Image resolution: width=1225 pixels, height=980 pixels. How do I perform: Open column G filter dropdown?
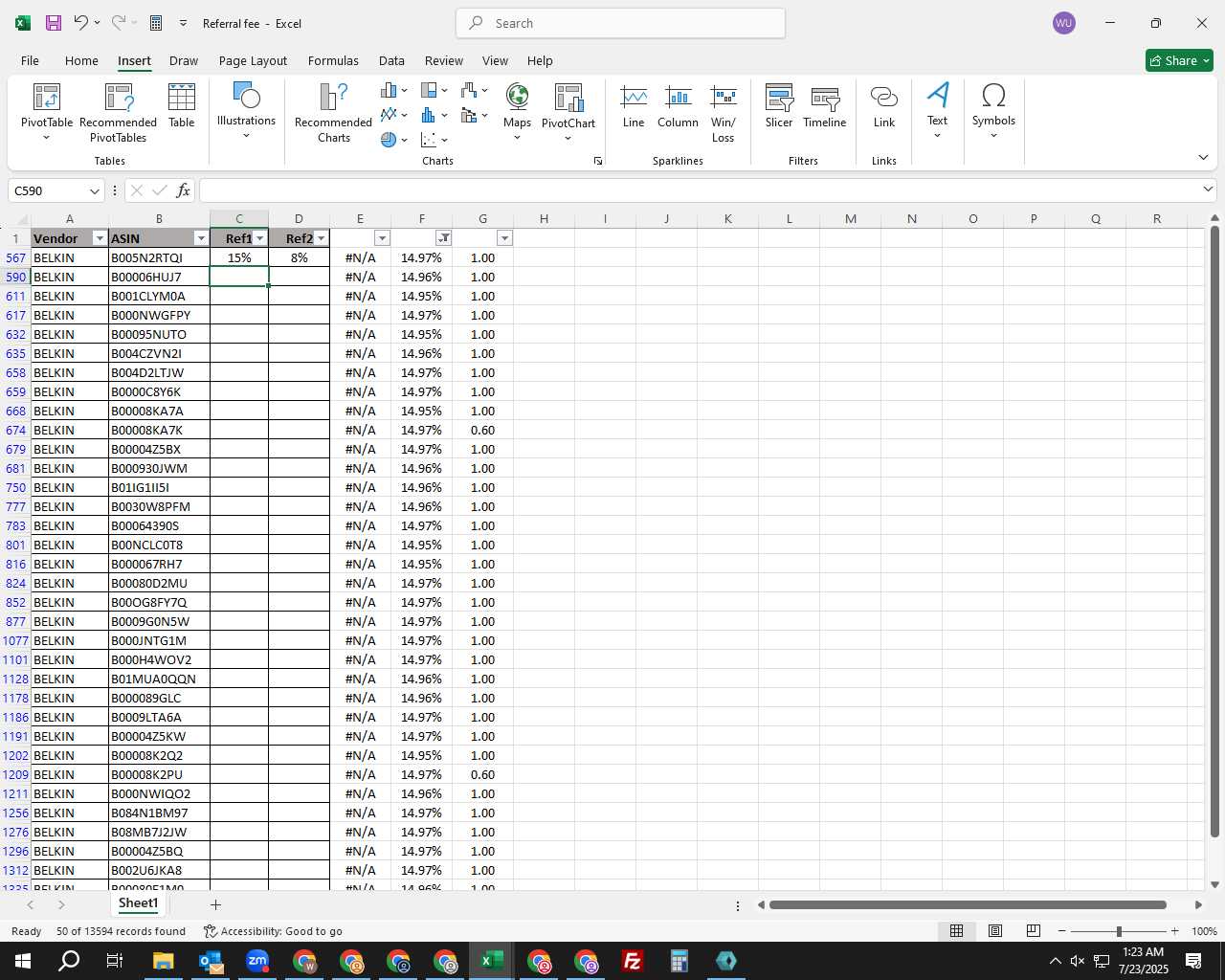point(504,238)
